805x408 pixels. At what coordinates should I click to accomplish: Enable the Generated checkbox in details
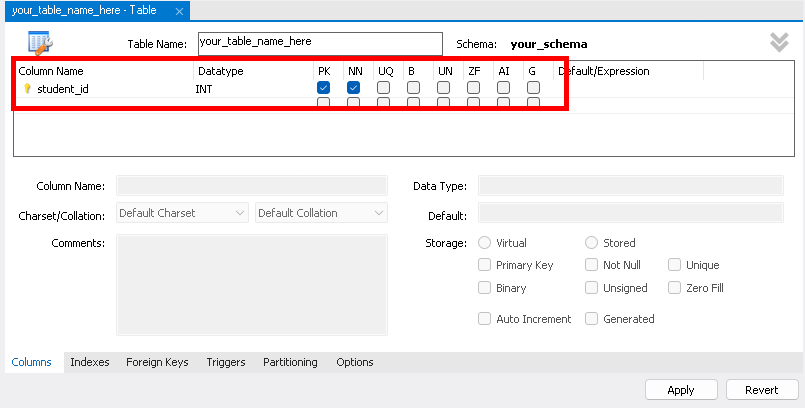(x=591, y=319)
